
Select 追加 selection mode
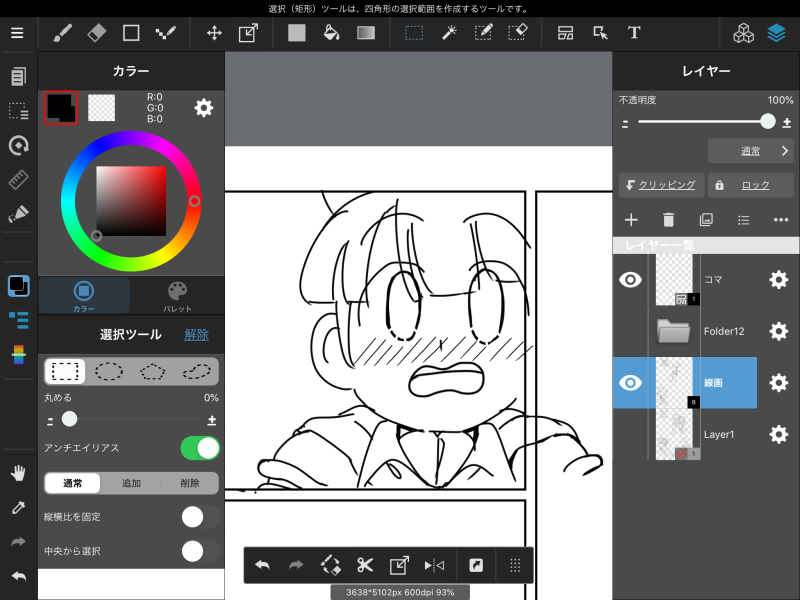[131, 483]
